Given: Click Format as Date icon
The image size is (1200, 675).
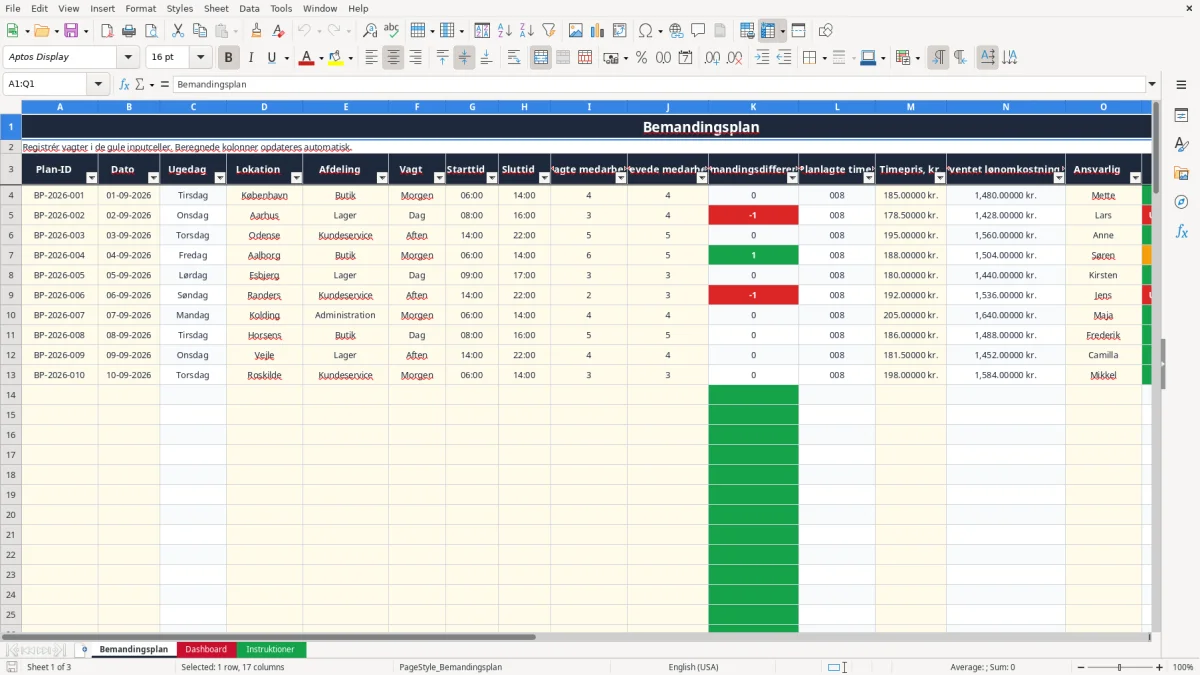Looking at the screenshot, I should [x=685, y=58].
